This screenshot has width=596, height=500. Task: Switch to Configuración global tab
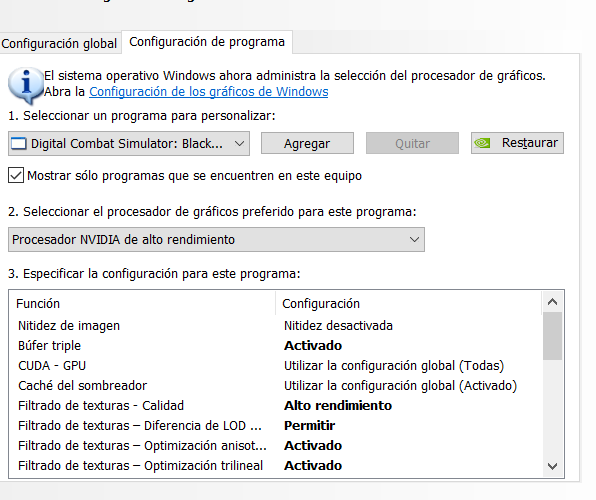[x=59, y=43]
